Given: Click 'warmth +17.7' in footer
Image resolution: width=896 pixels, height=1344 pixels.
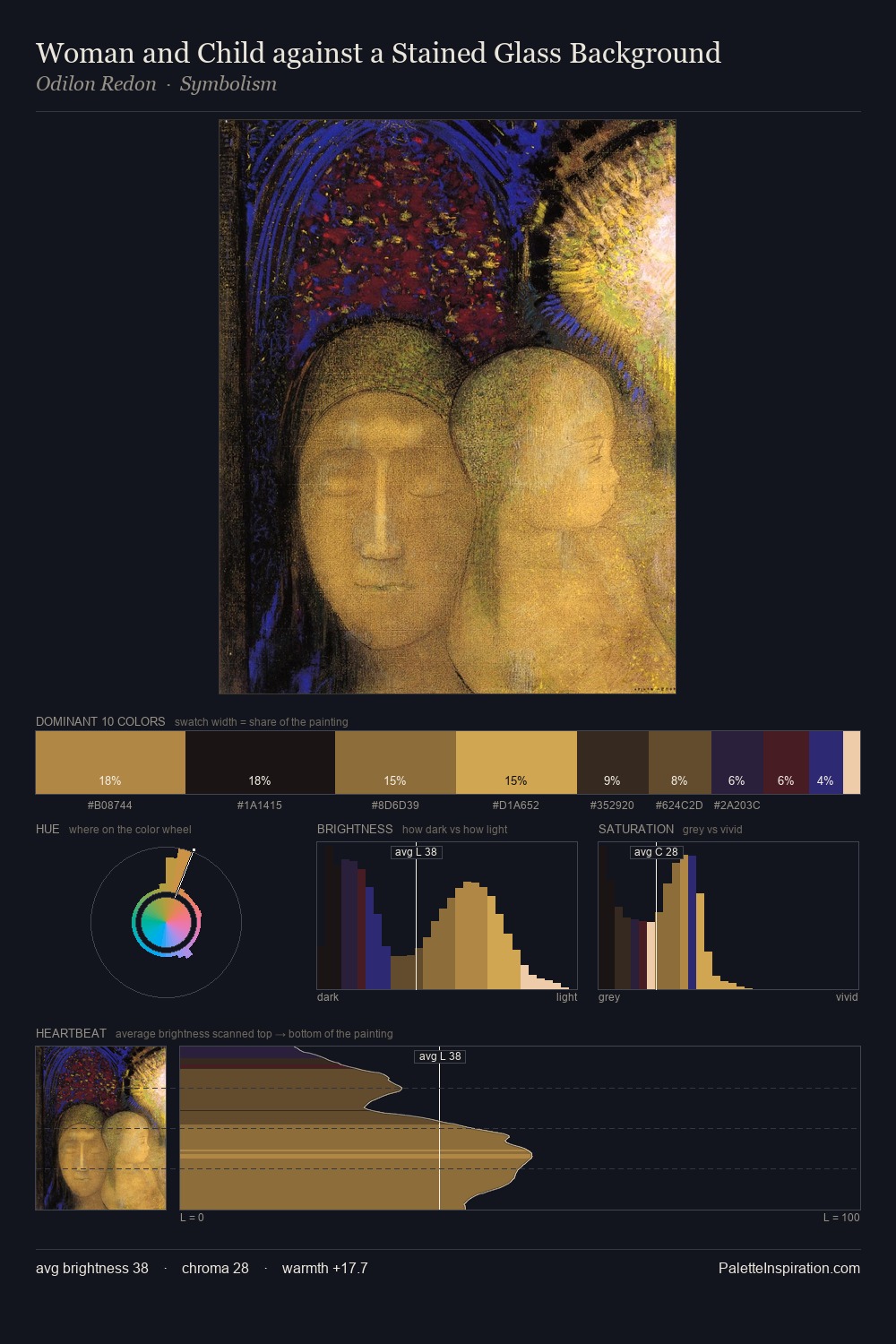Looking at the screenshot, I should click(x=324, y=1268).
